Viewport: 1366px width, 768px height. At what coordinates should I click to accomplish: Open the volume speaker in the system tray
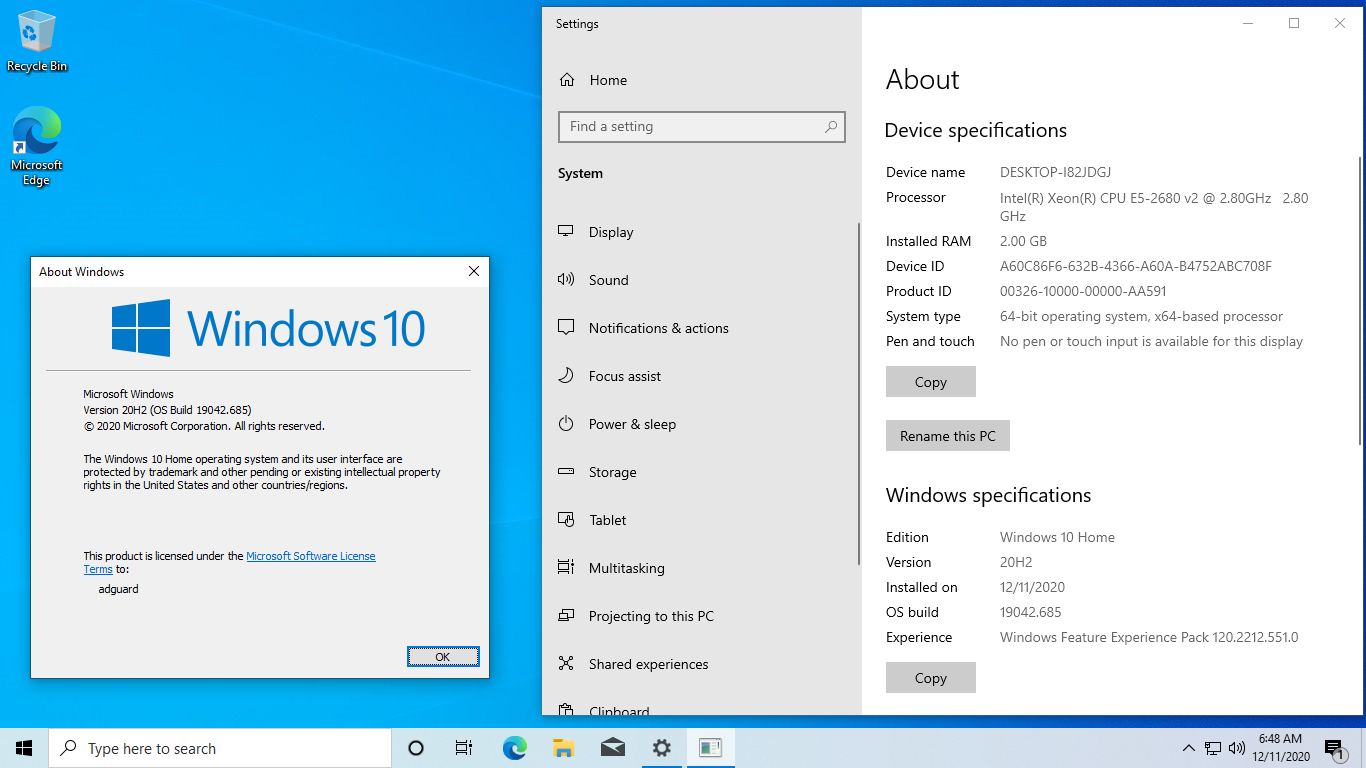1237,748
